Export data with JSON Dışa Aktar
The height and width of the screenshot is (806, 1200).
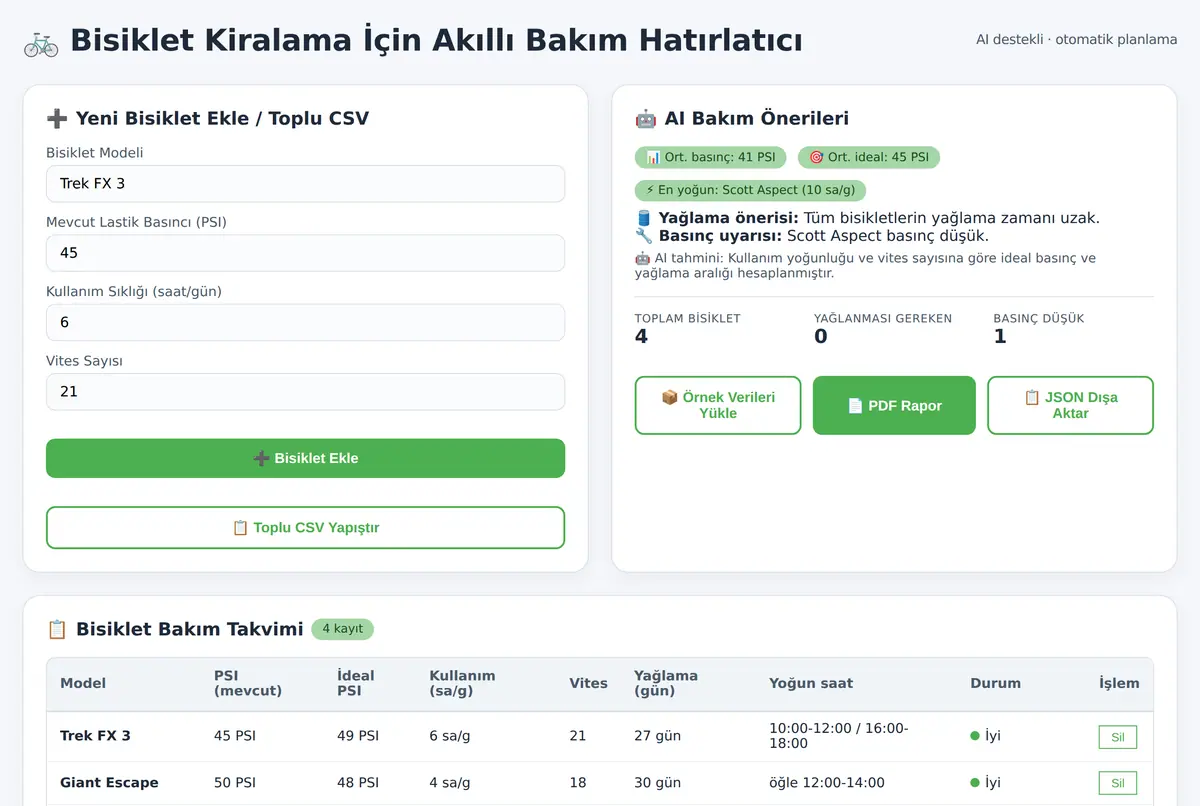coord(1070,405)
